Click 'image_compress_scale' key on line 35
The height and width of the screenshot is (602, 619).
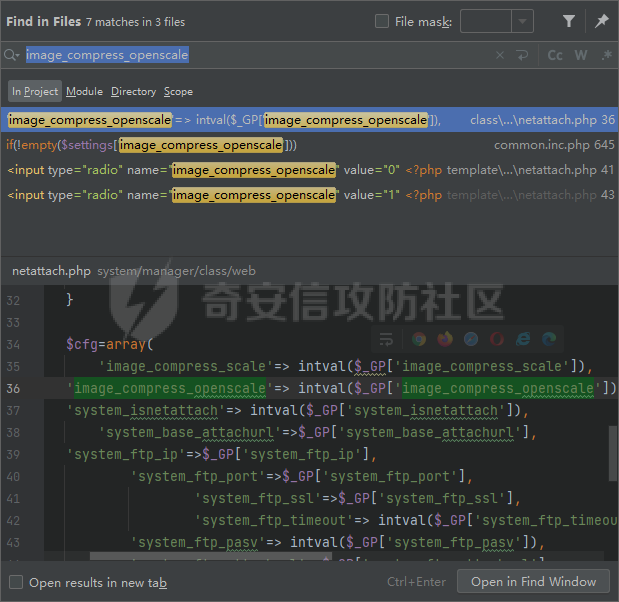click(x=186, y=366)
